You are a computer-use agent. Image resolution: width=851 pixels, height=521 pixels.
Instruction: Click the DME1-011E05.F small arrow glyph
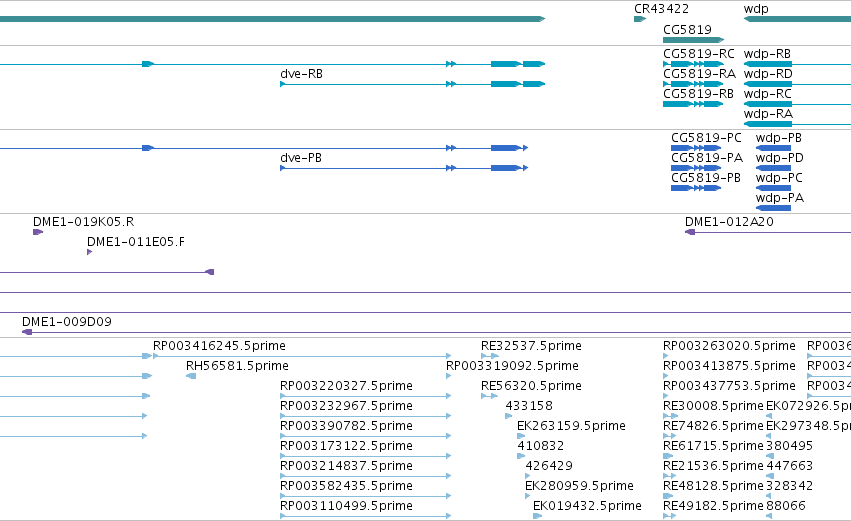90,252
